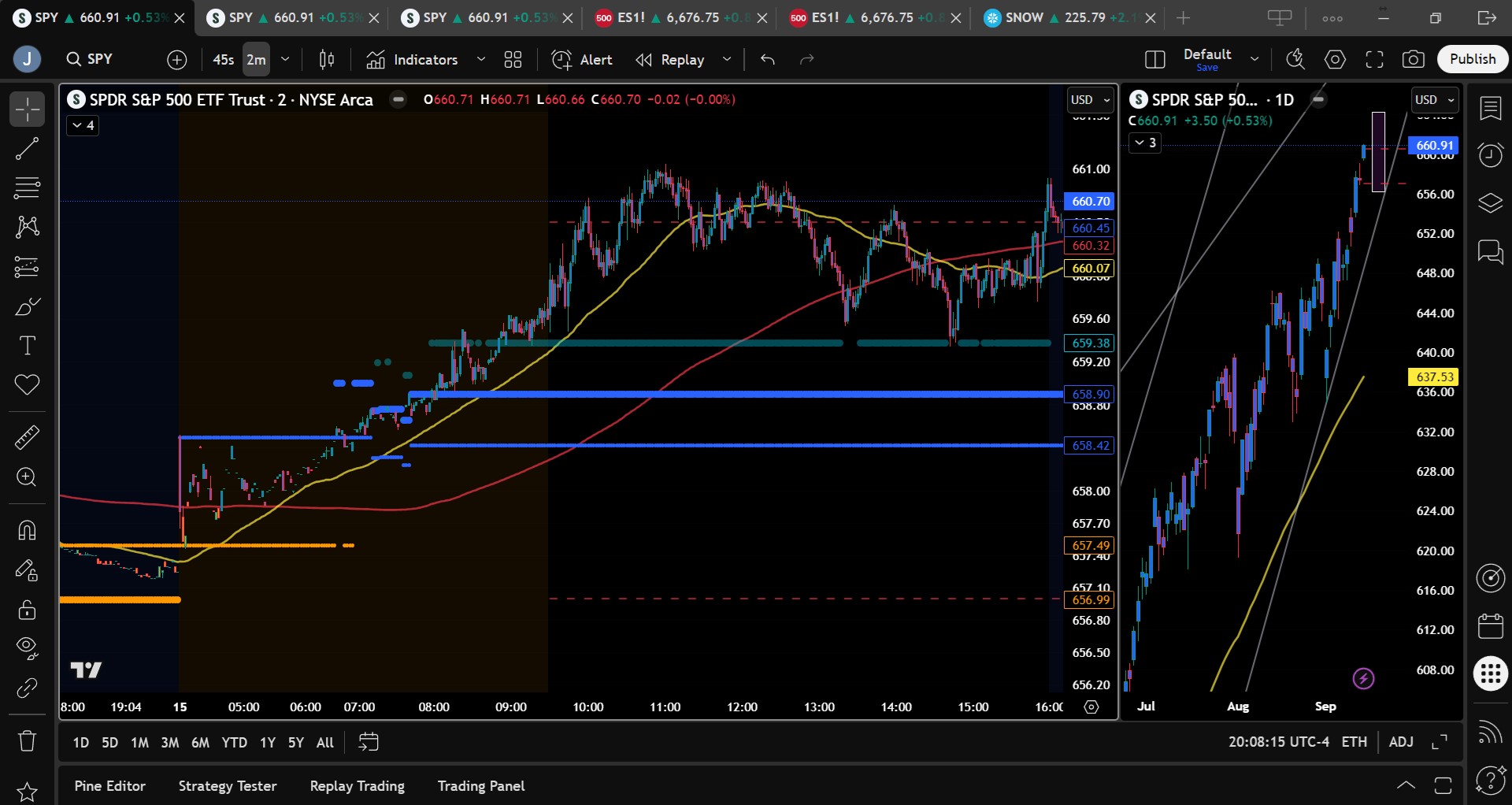Set range to 1D
Viewport: 1512px width, 805px height.
[x=81, y=742]
